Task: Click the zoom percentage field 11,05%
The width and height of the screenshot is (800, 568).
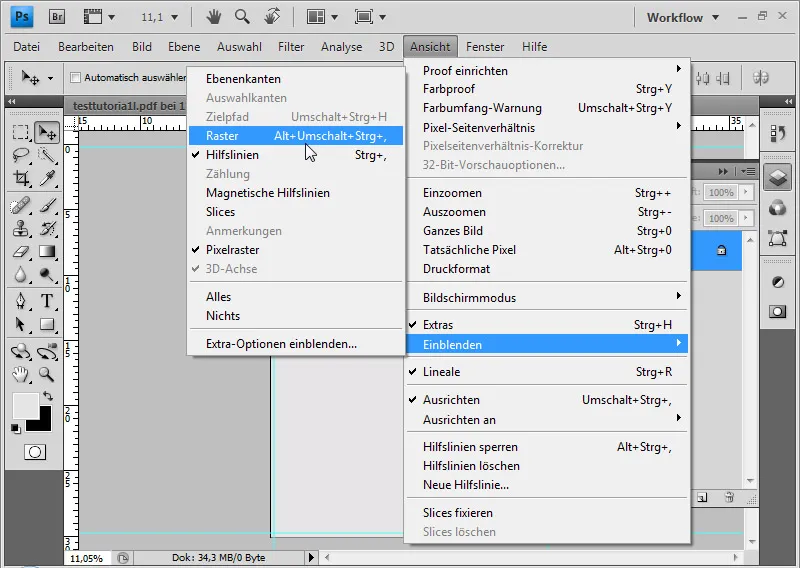Action: tap(86, 558)
